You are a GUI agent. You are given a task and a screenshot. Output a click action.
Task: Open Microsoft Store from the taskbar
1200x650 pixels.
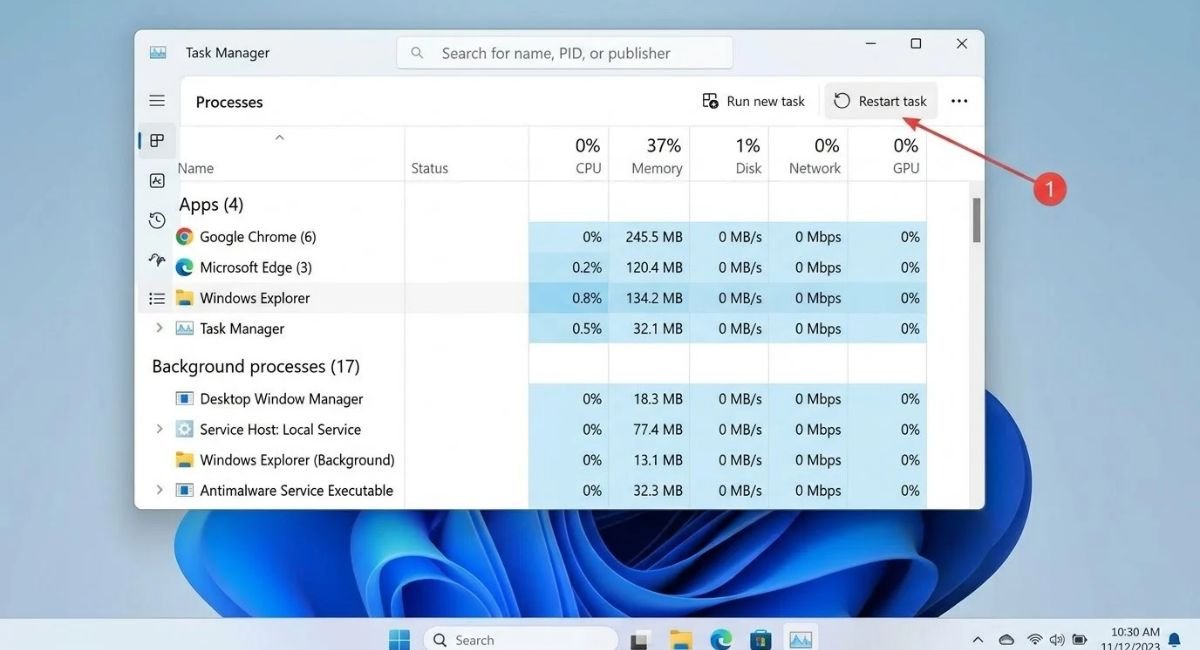(x=761, y=639)
